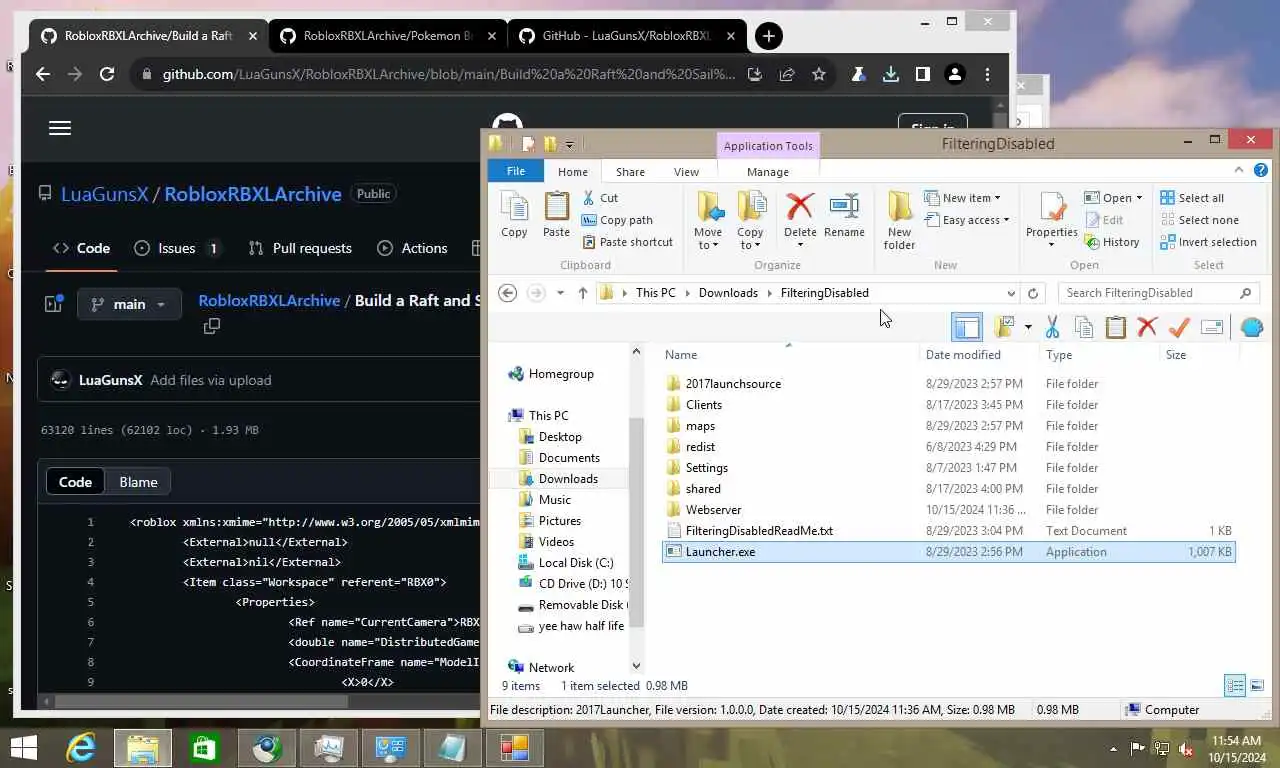Viewport: 1280px width, 768px height.
Task: Click Copy path in Clipboard group
Action: [616, 220]
